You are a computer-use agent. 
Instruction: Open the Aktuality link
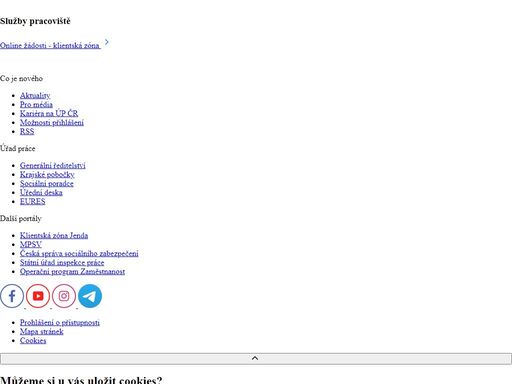point(35,96)
